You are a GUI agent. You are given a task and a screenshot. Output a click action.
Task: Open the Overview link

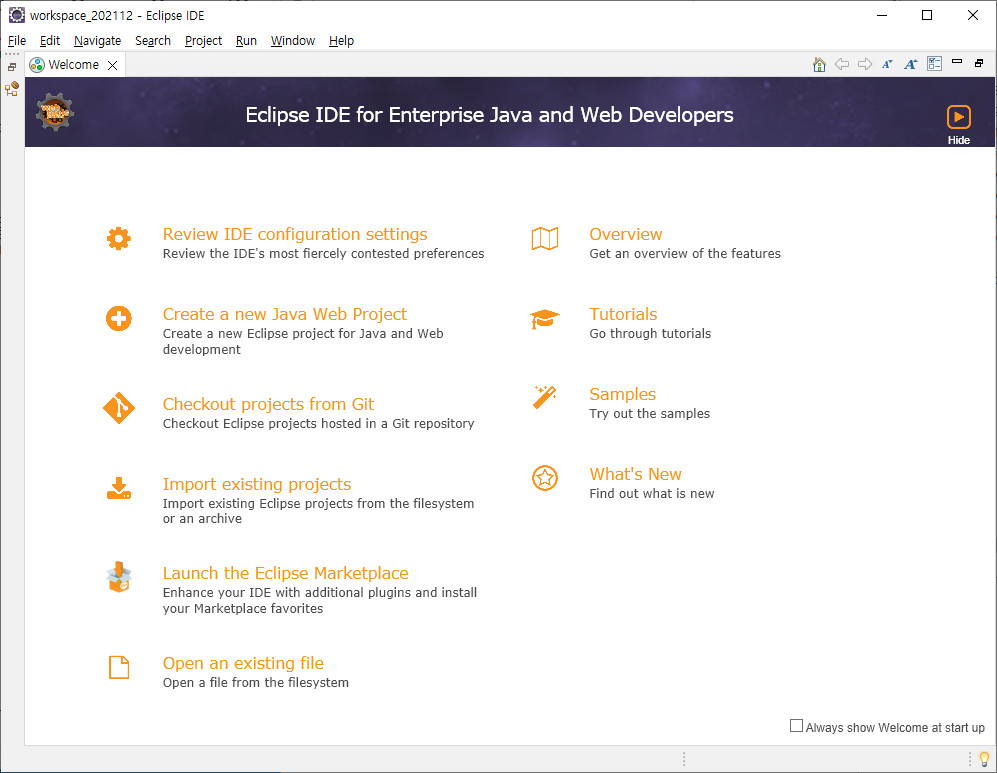click(x=626, y=234)
